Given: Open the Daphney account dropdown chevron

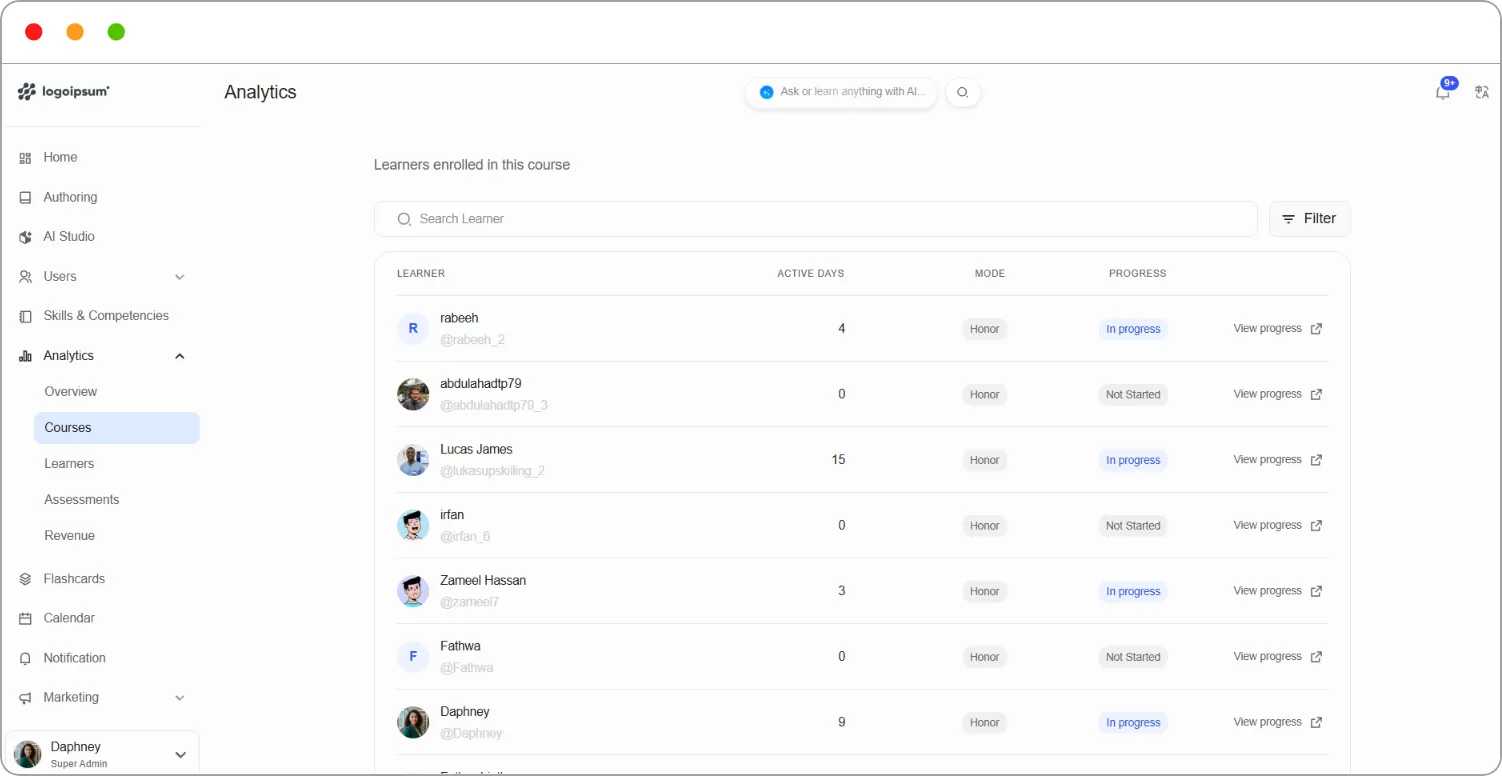Looking at the screenshot, I should 181,755.
